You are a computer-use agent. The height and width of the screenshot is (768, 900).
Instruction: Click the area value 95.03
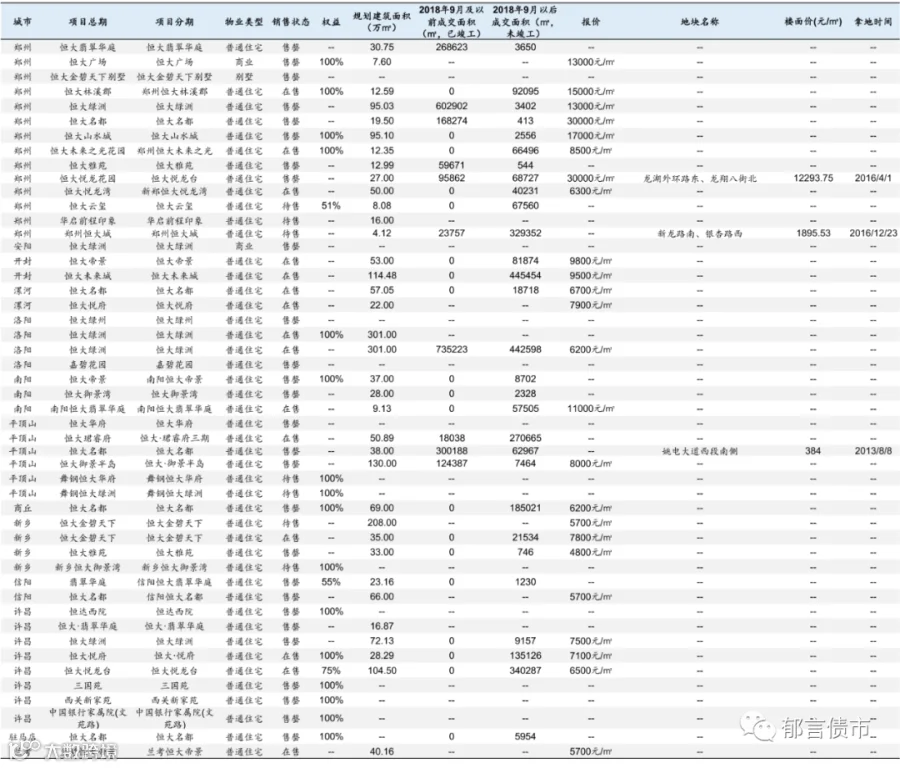tap(382, 106)
